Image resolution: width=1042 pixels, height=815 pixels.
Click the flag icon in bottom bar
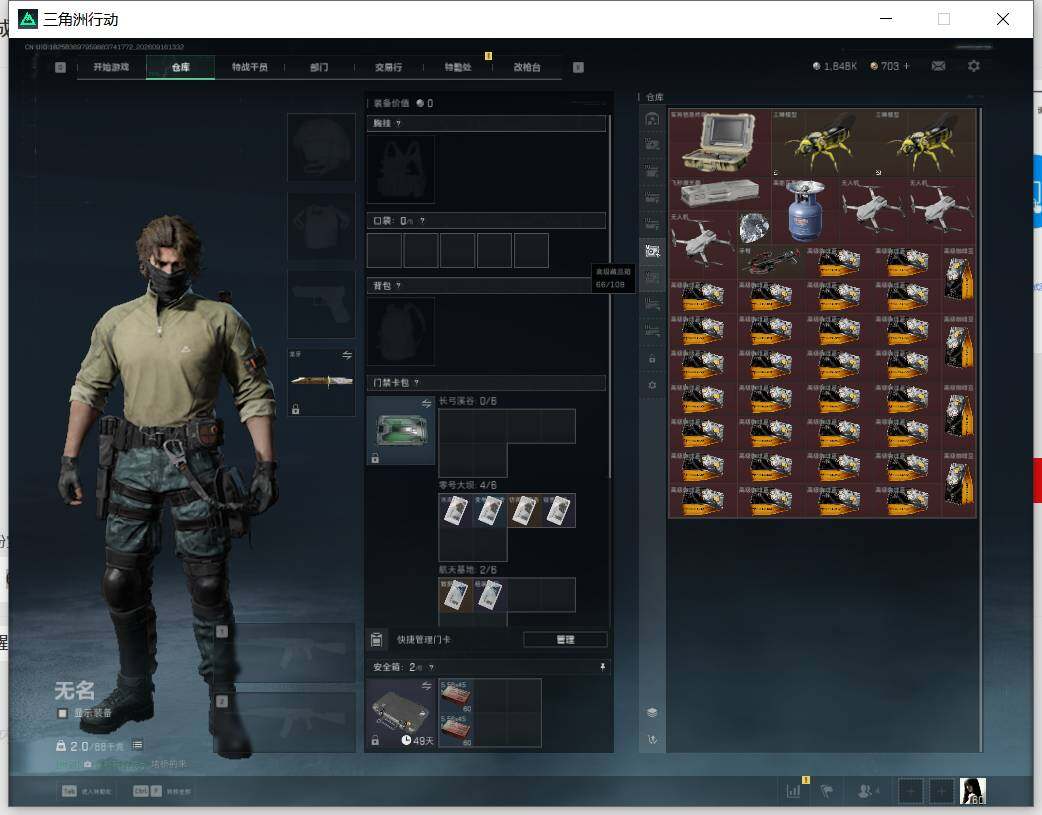click(x=827, y=791)
